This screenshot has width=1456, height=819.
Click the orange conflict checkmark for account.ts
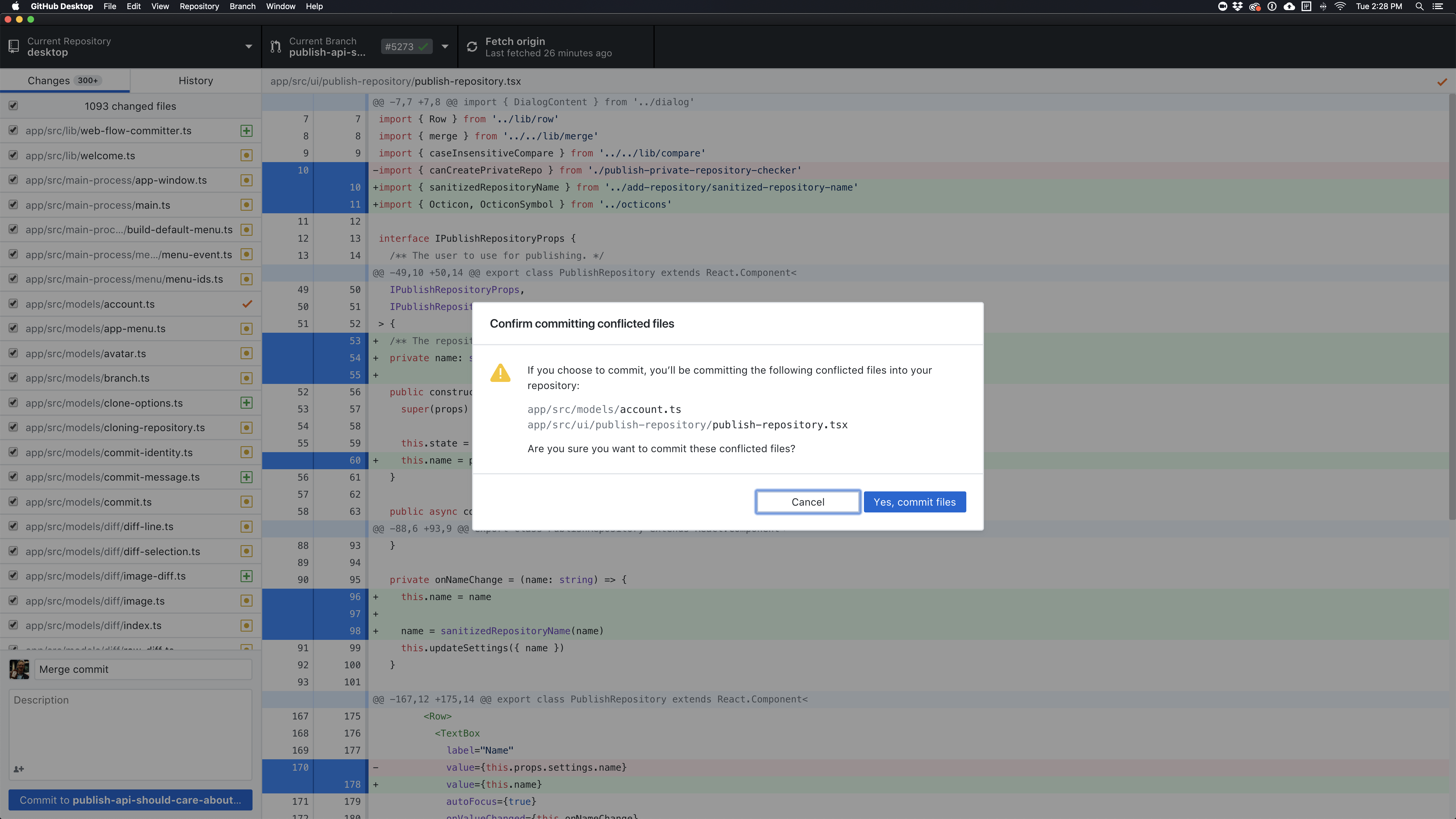tap(247, 304)
